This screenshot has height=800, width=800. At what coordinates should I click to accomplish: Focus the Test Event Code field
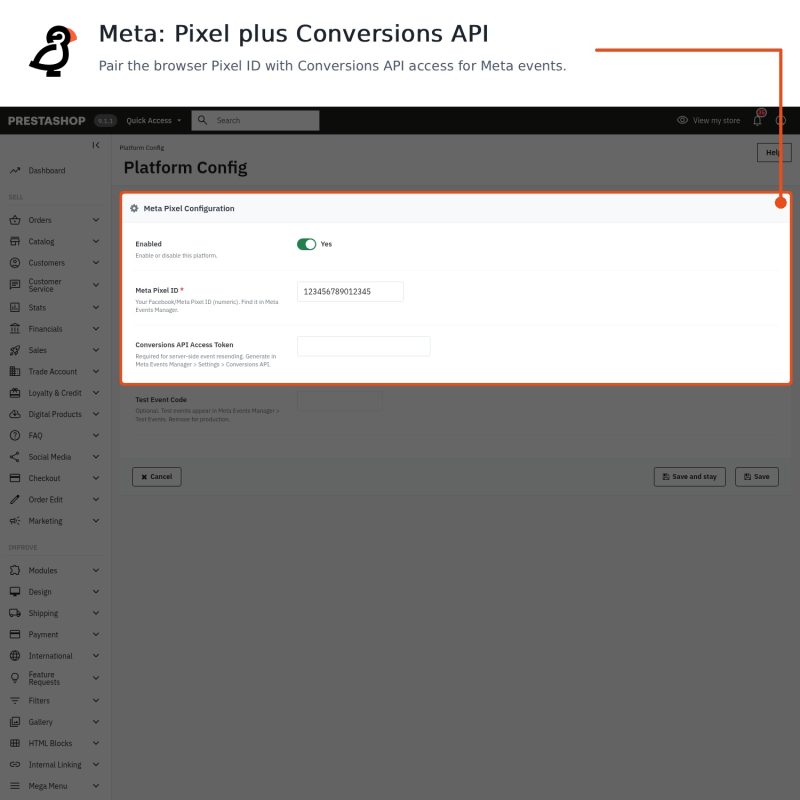340,401
